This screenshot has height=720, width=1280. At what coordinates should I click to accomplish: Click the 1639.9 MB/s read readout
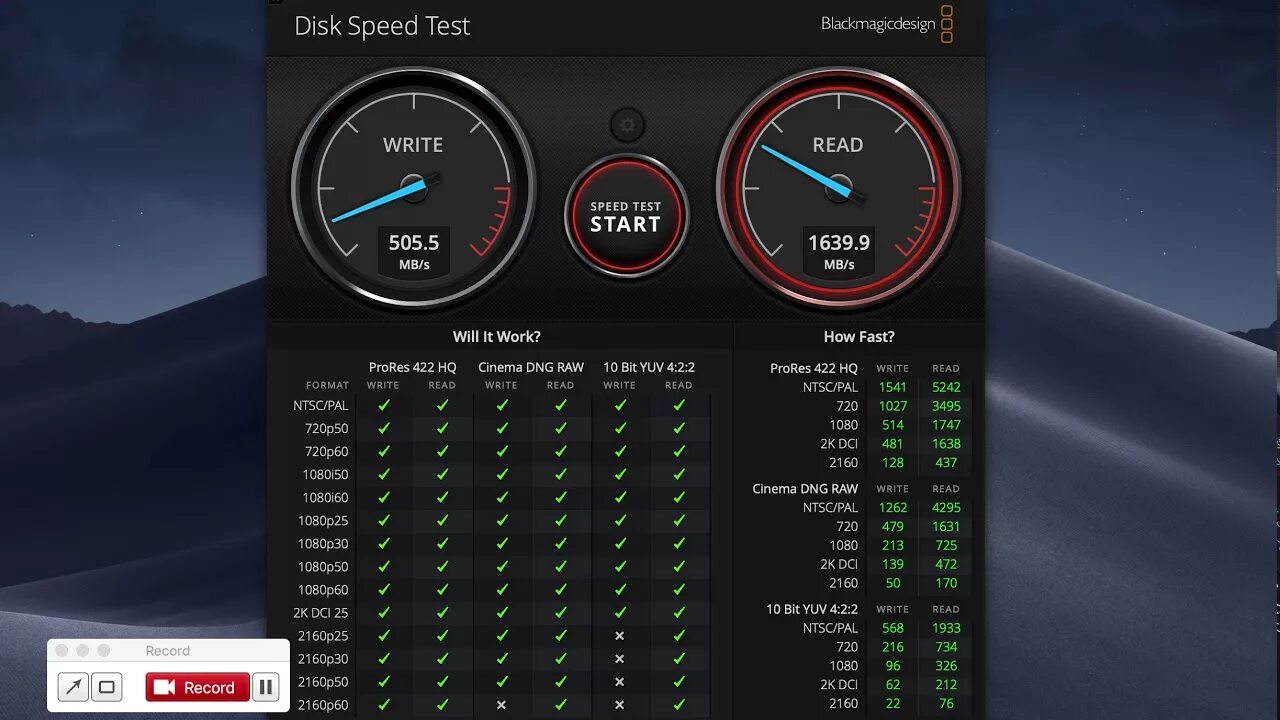[839, 251]
